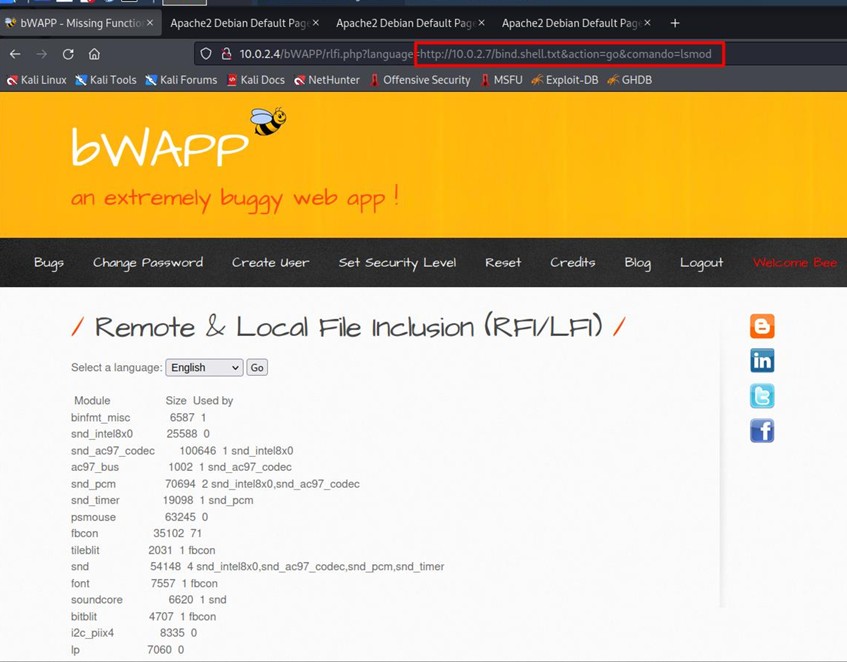This screenshot has height=662, width=847.
Task: Click the ac97_bus module name
Action: click(95, 467)
